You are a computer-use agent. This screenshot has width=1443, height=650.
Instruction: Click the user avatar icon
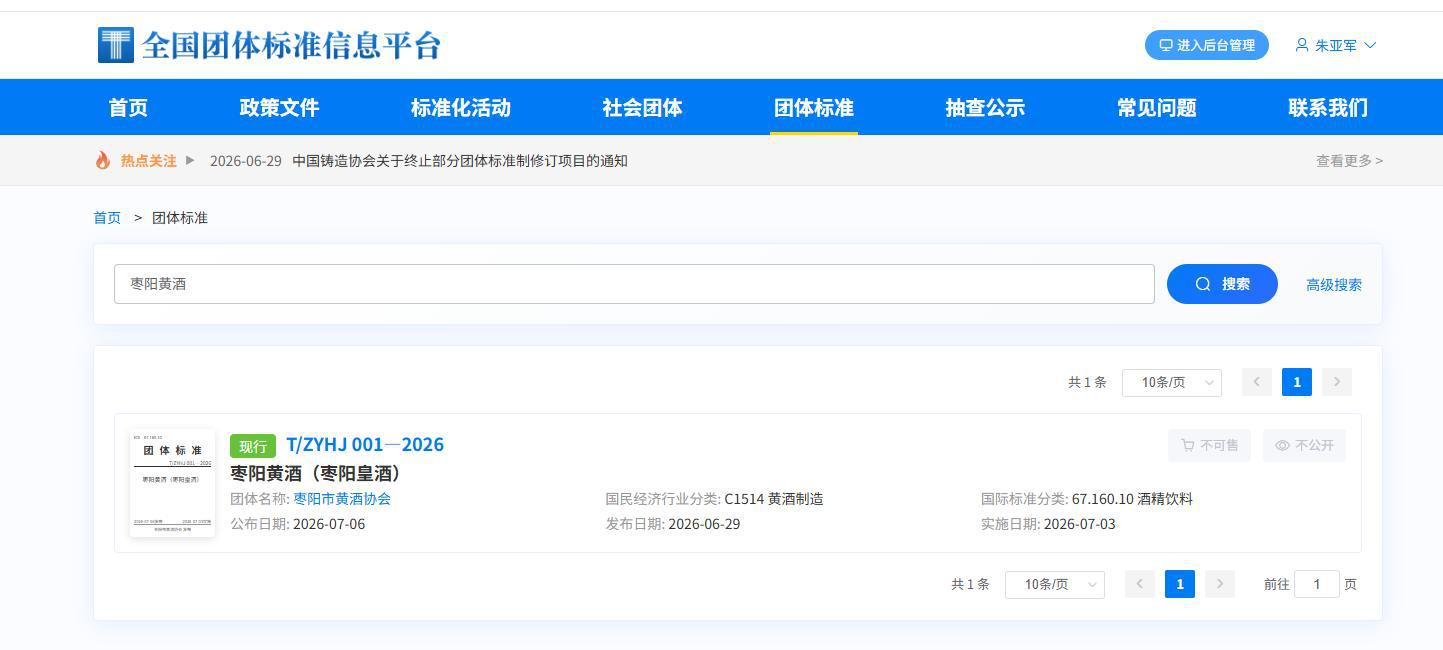pyautogui.click(x=1302, y=45)
